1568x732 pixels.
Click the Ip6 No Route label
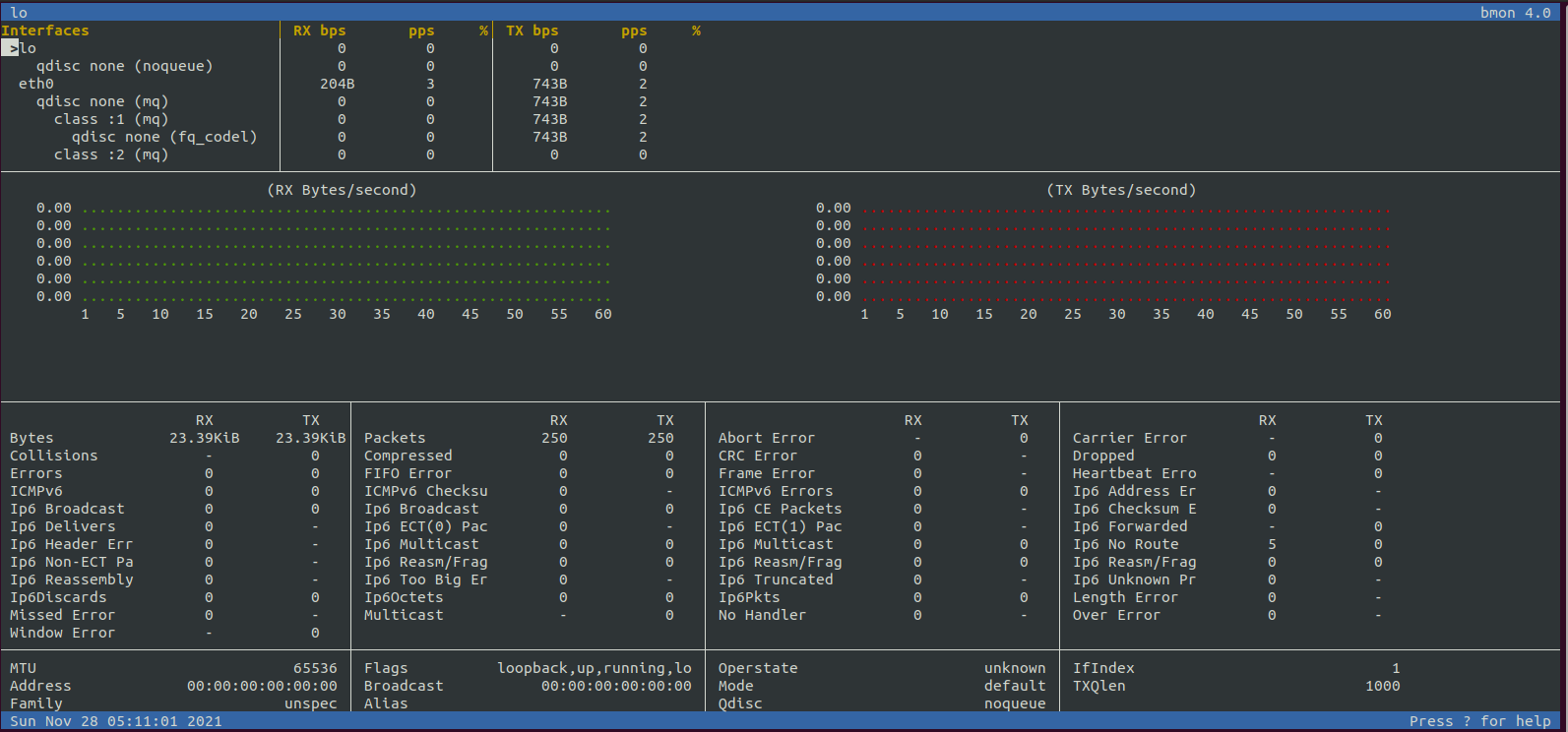pos(1126,544)
